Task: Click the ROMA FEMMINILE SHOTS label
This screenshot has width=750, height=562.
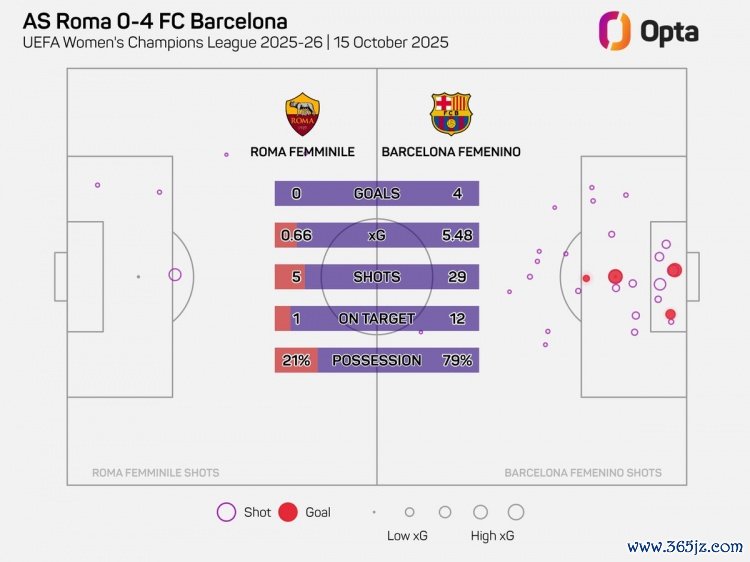Action: pos(155,473)
